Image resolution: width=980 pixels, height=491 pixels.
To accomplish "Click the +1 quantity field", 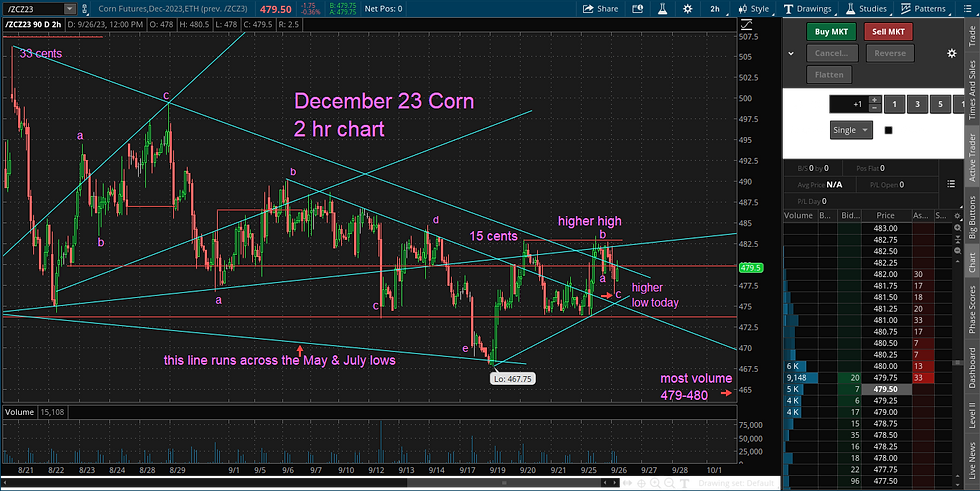I will (x=849, y=104).
